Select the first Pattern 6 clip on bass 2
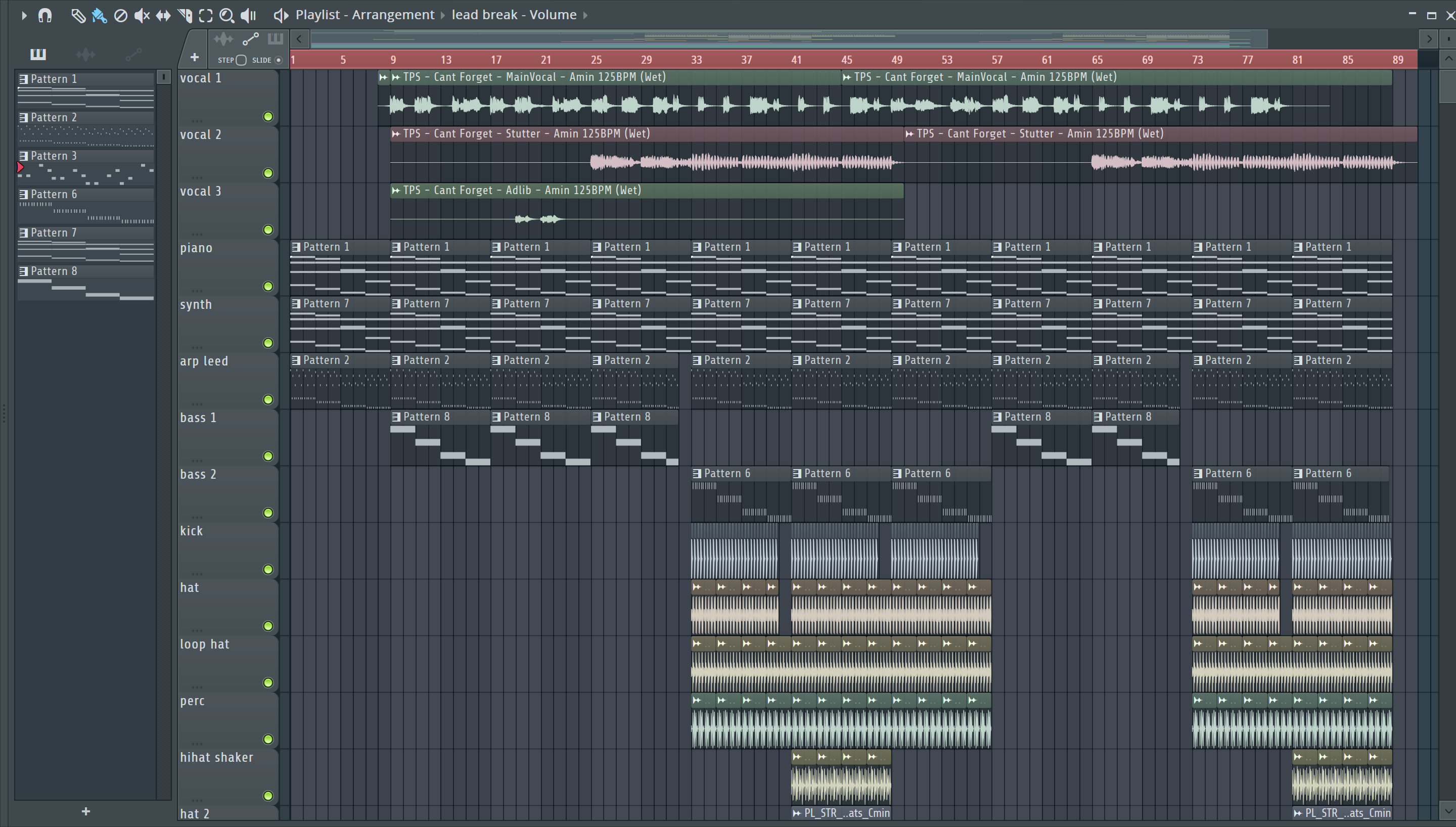Screen dimensions: 1456x827 pyautogui.click(x=741, y=494)
